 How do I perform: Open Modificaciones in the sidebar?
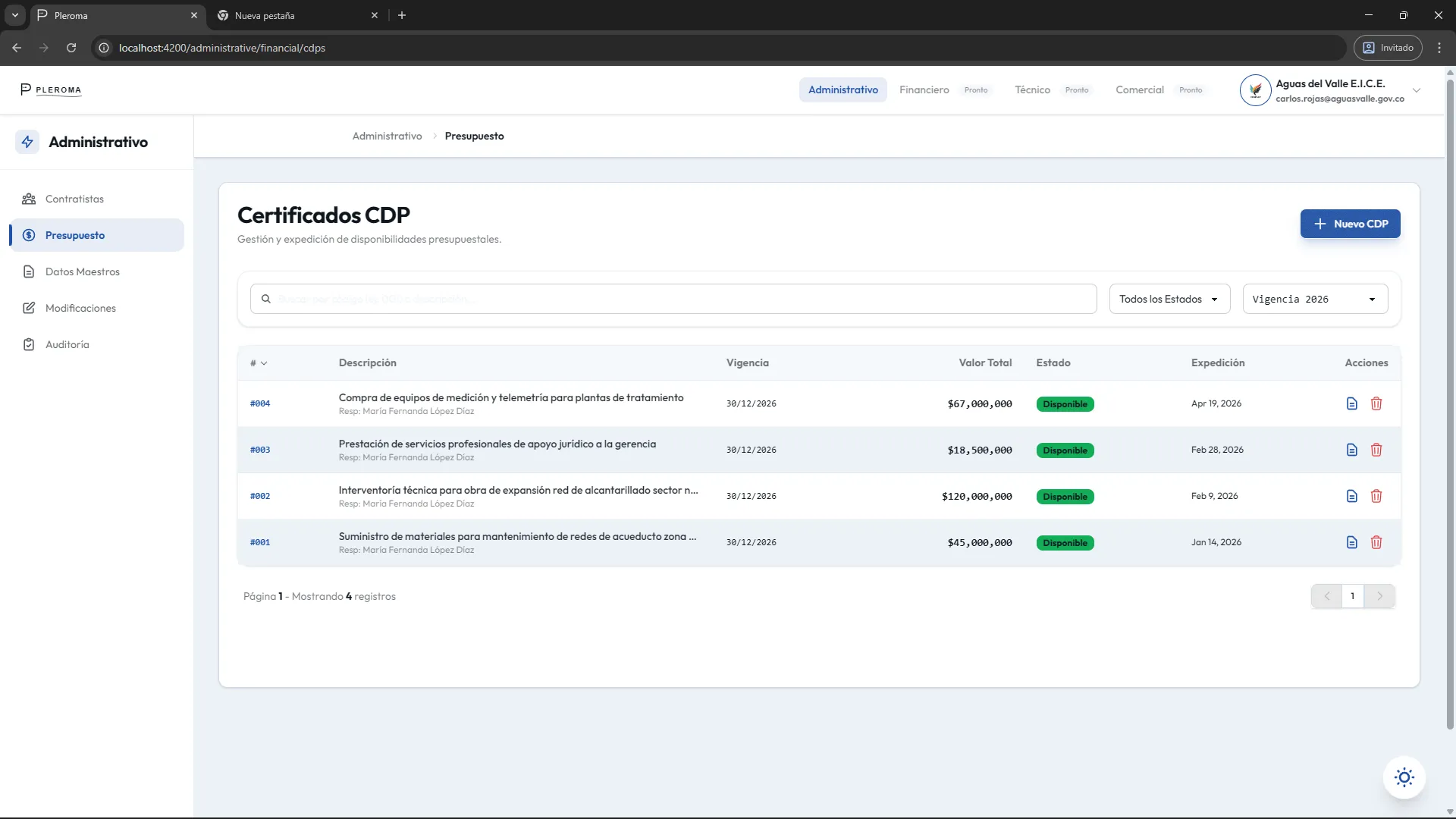(x=80, y=308)
